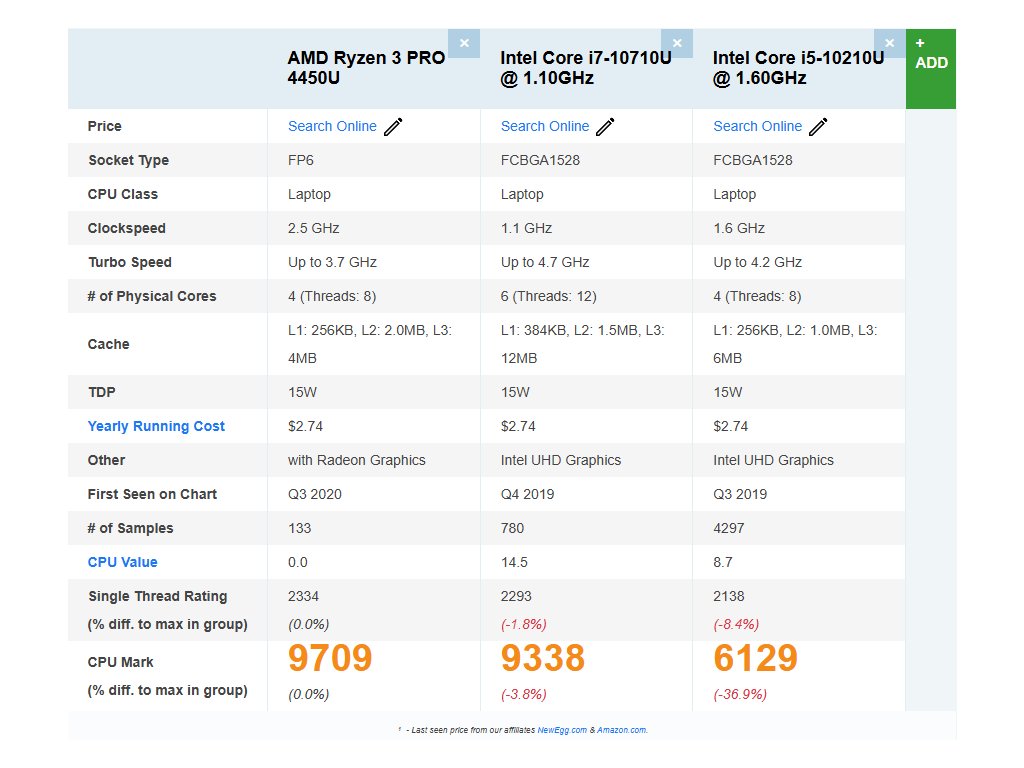
Task: Click the Intel Core i7-10710U heading
Action: click(585, 67)
